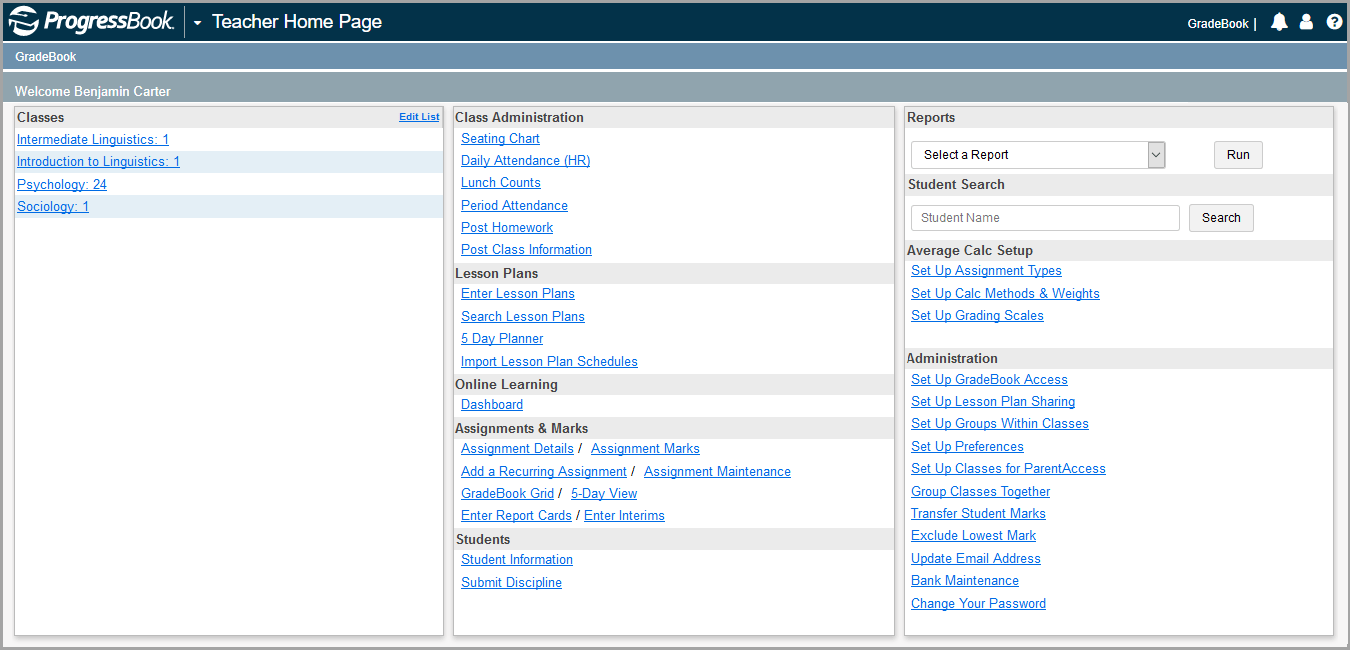Viewport: 1350px width, 650px height.
Task: Open the Seating Chart page
Action: pyautogui.click(x=500, y=138)
